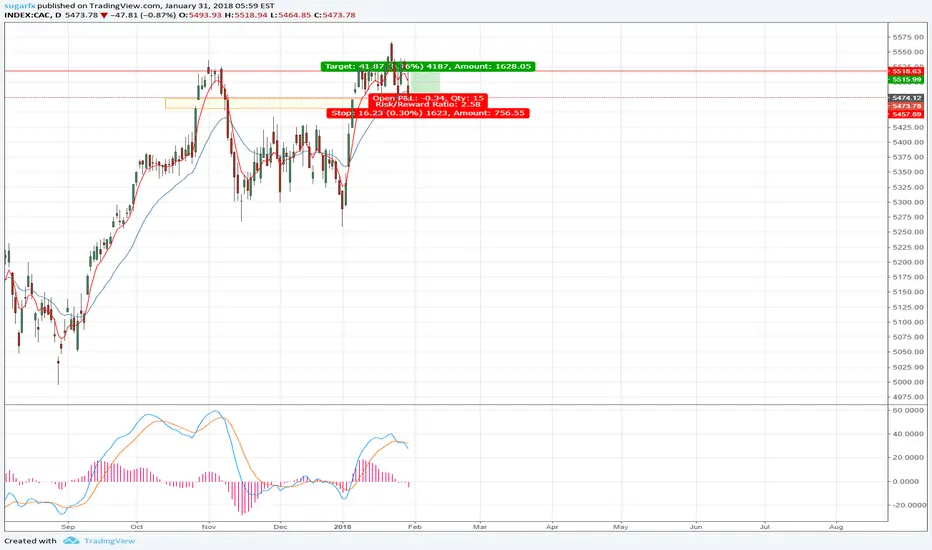Click the -20.0000 indicator axis label
932x550 pixels.
click(909, 505)
